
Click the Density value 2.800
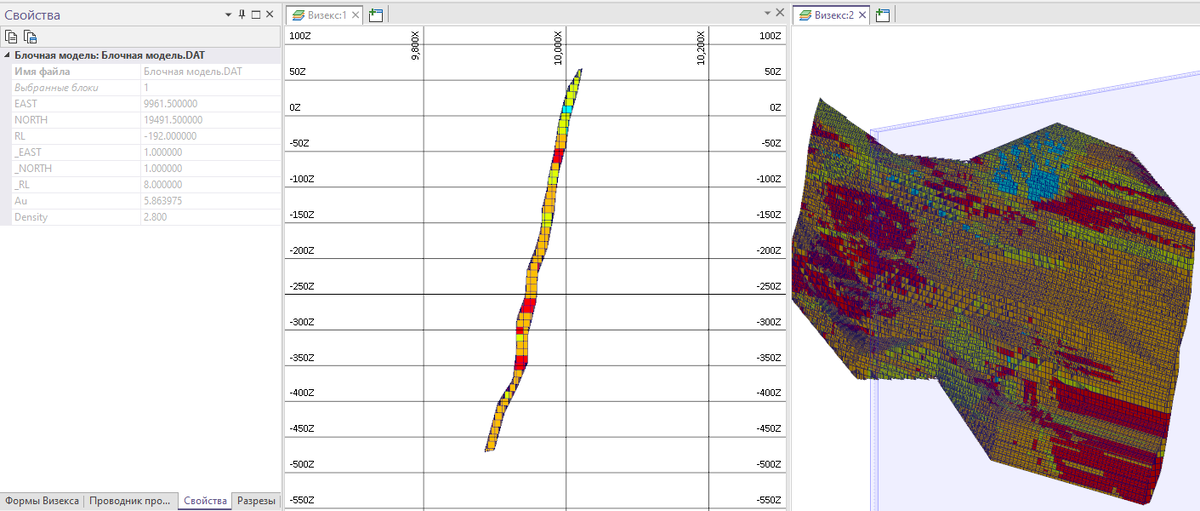(x=156, y=217)
